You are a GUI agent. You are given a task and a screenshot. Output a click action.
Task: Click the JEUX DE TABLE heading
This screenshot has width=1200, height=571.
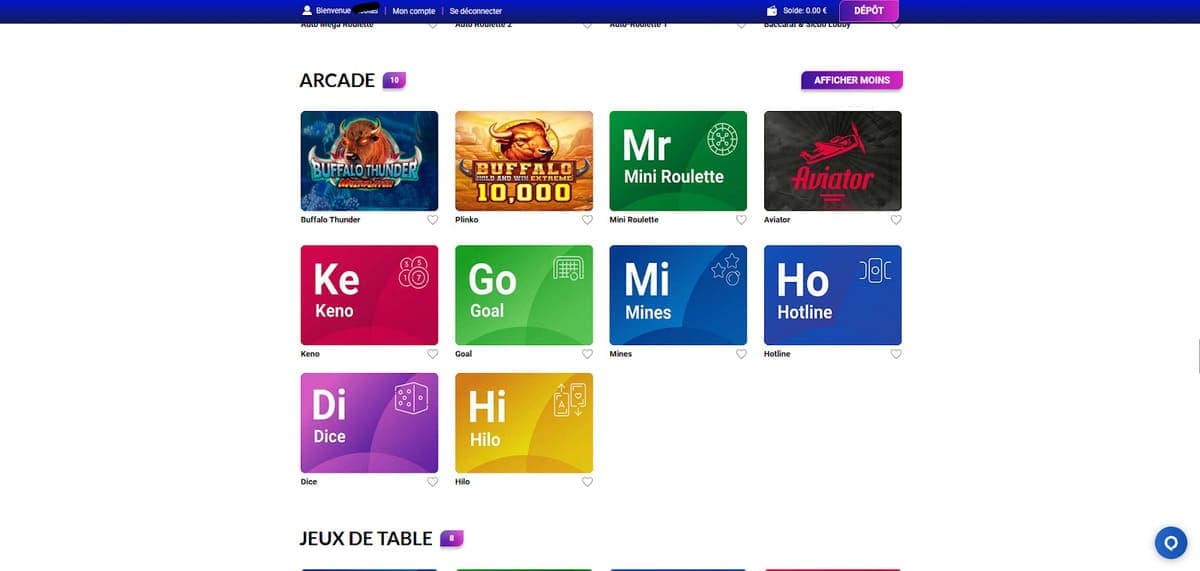366,539
